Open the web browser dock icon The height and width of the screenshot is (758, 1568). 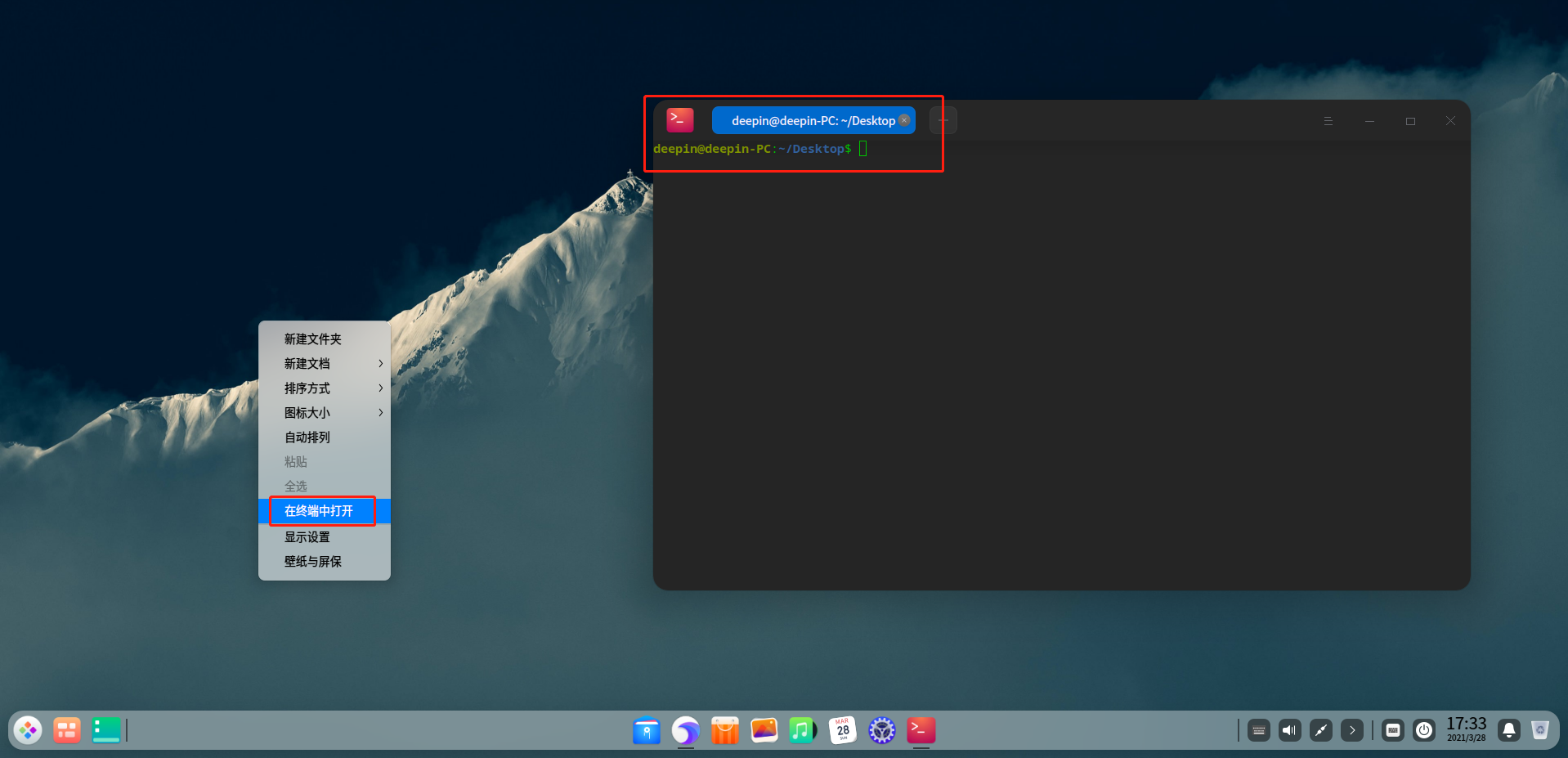click(x=686, y=730)
